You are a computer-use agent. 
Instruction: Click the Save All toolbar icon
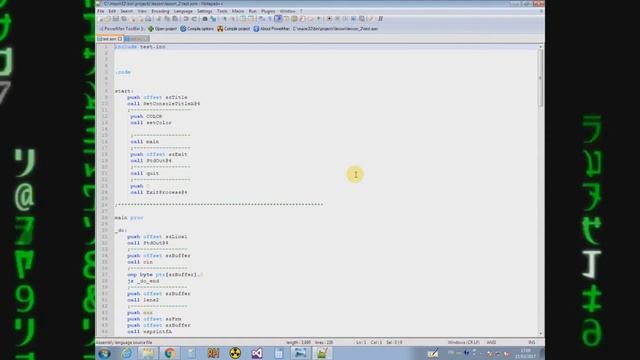pos(124,19)
